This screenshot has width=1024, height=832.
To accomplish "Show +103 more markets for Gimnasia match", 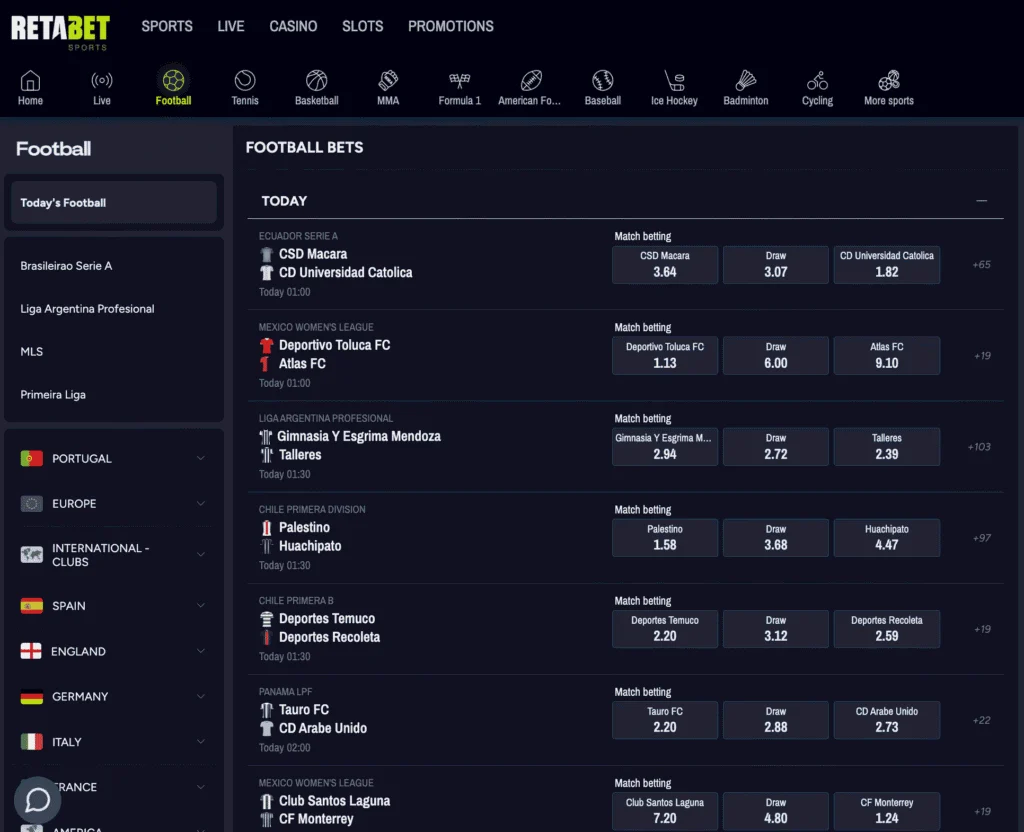I will tap(979, 447).
